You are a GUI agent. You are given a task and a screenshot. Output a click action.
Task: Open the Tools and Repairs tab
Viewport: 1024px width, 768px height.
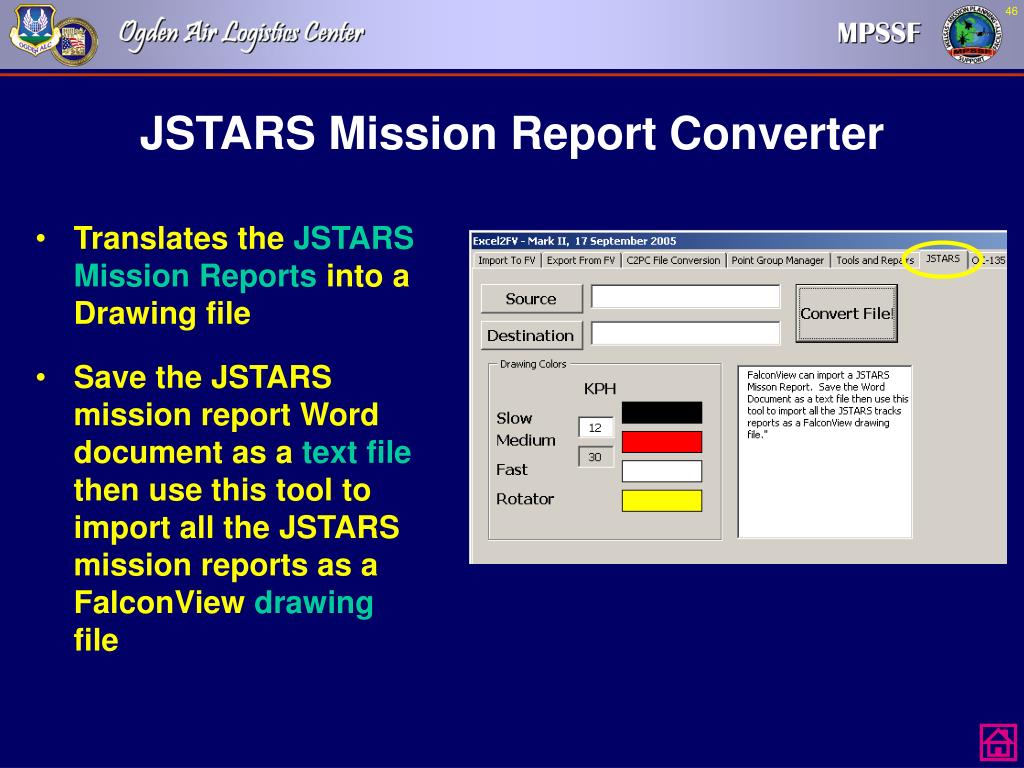pyautogui.click(x=874, y=261)
